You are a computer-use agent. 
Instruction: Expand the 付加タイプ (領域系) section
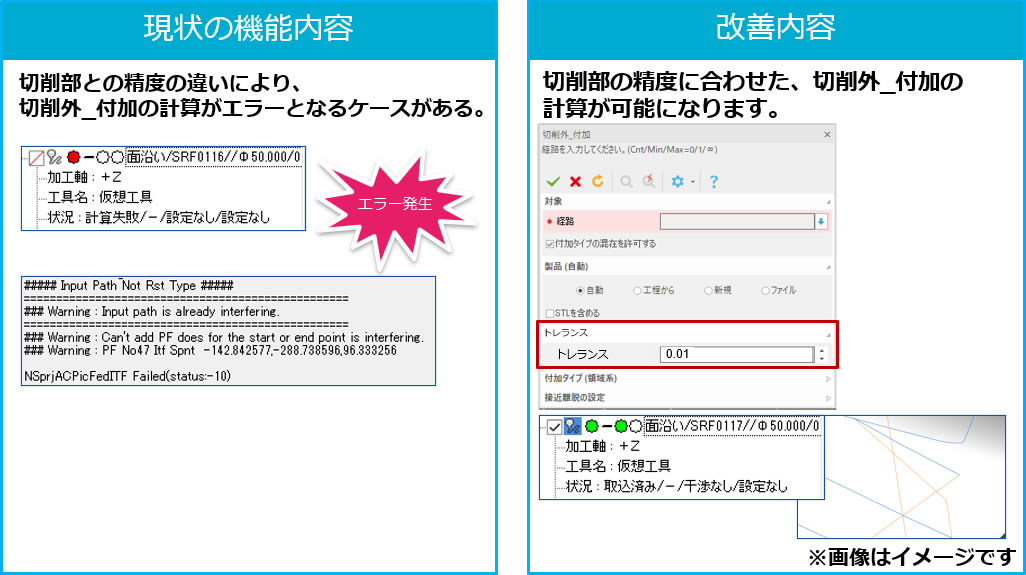[x=827, y=380]
